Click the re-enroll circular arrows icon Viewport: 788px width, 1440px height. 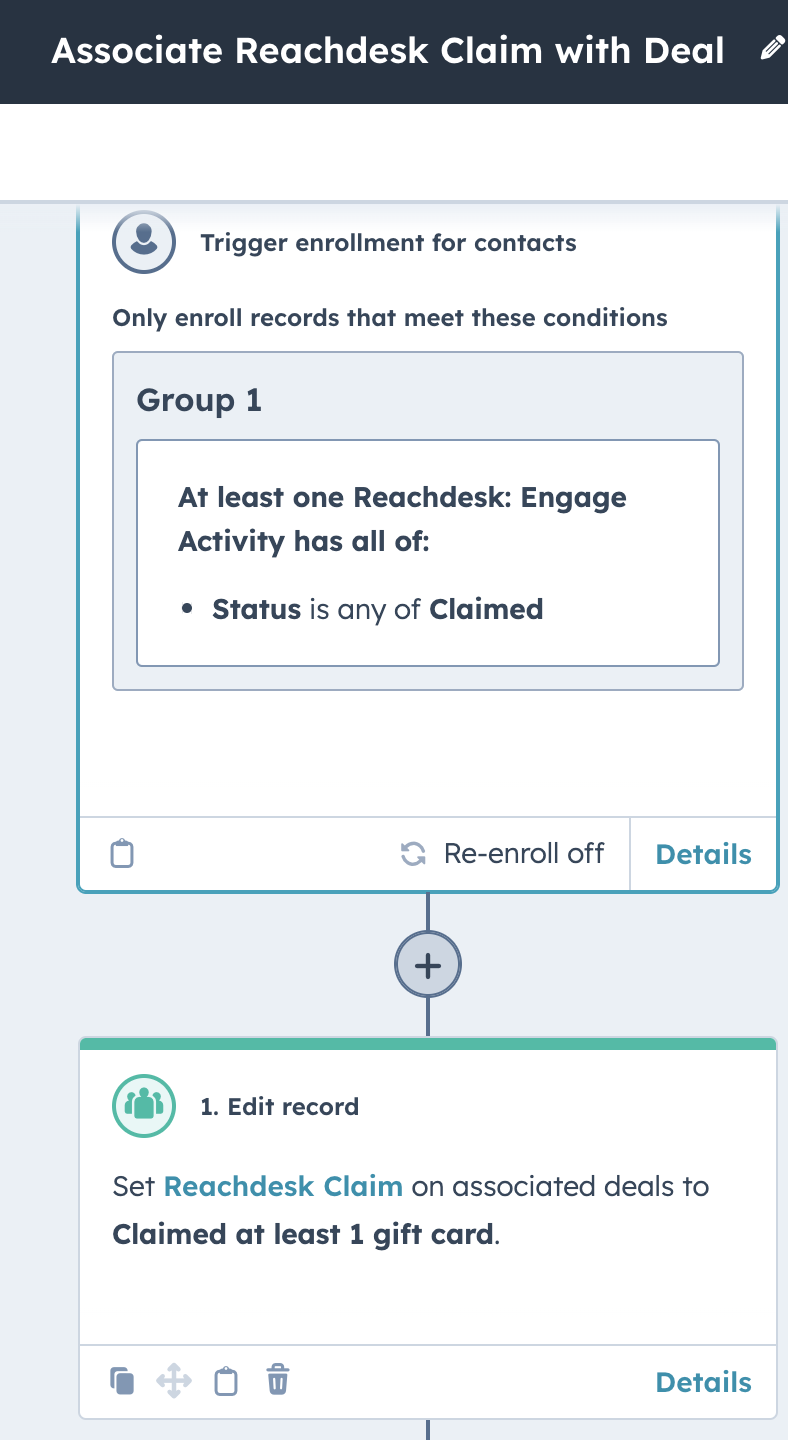413,854
